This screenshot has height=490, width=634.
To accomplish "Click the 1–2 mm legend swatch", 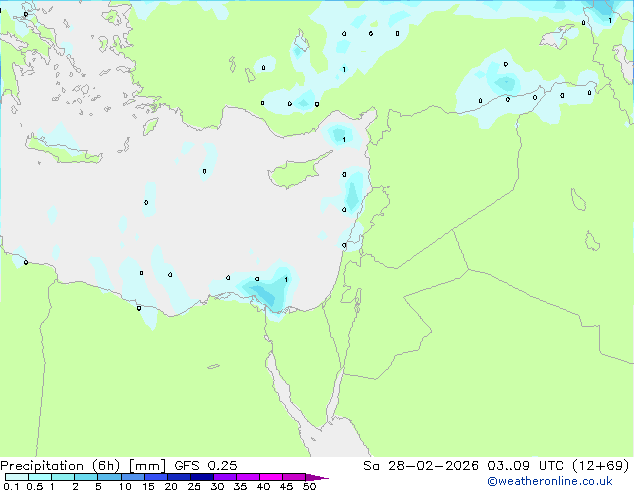I will coord(63,477).
